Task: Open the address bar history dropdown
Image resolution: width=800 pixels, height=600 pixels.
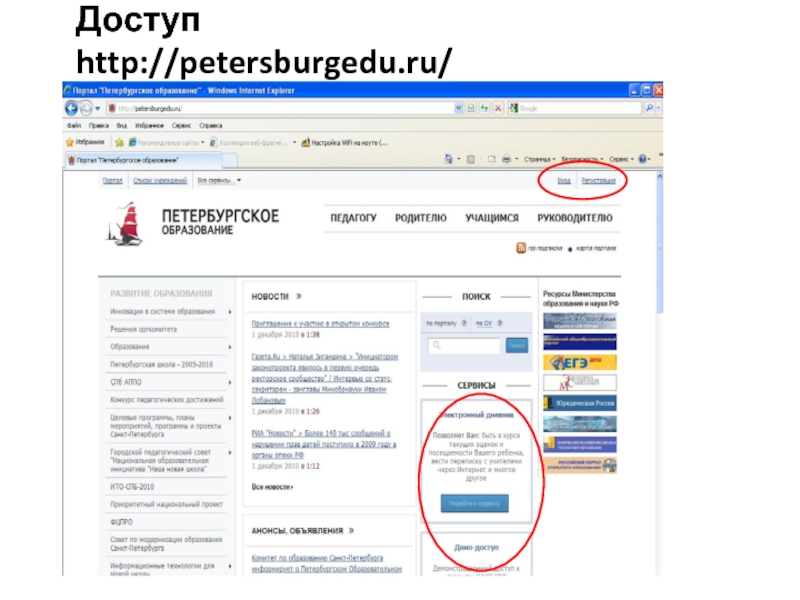Action: (x=458, y=108)
